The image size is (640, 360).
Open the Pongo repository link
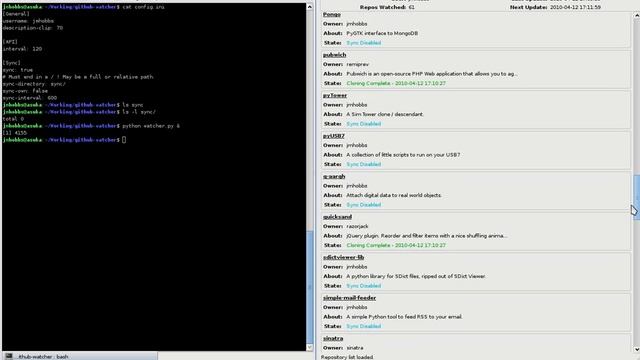tap(331, 14)
